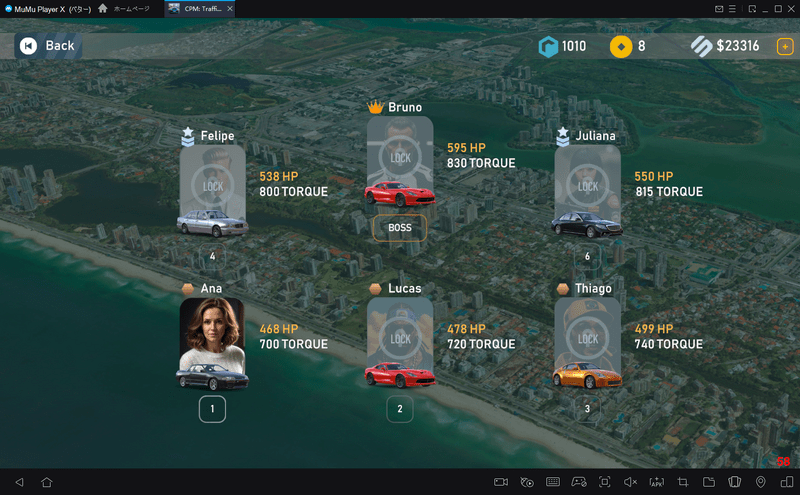Screen dimensions: 800x495
Task: Click the virtual location pin icon
Action: pyautogui.click(x=761, y=482)
